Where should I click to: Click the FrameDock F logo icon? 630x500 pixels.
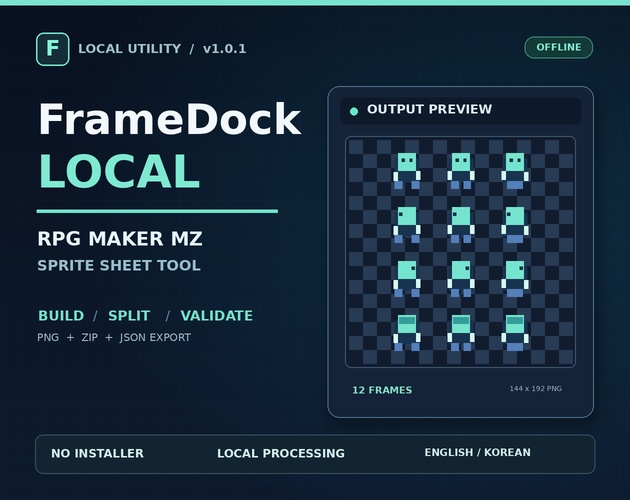click(53, 49)
